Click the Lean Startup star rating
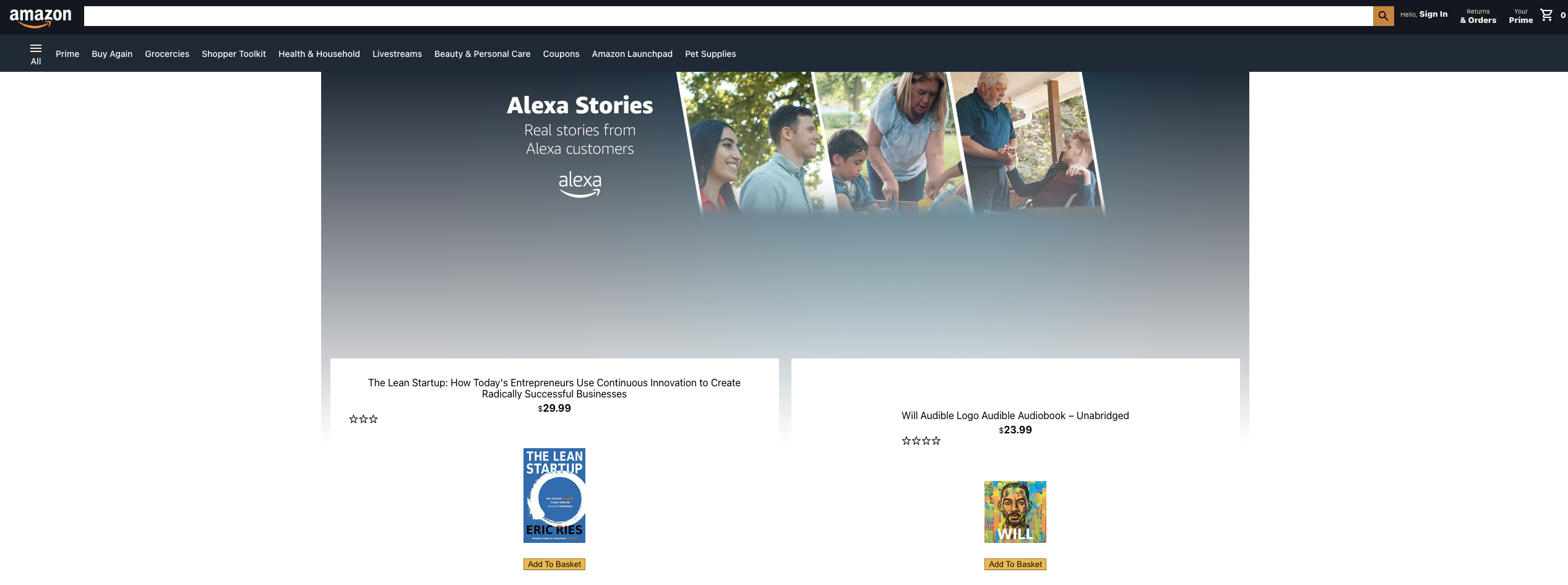Viewport: 1568px width, 585px height. 363,419
